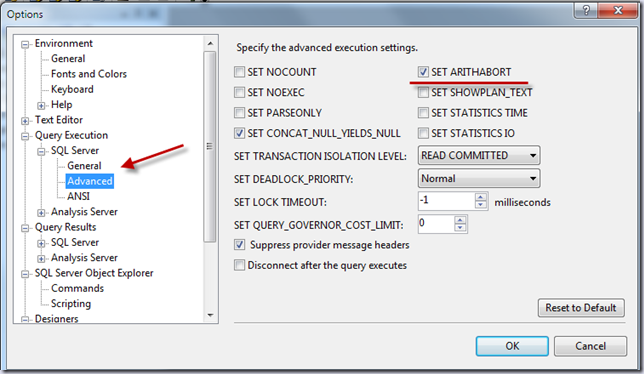The width and height of the screenshot is (644, 374).
Task: Enable SET SHOWPLAN_TEXT checkbox
Action: pyautogui.click(x=423, y=92)
